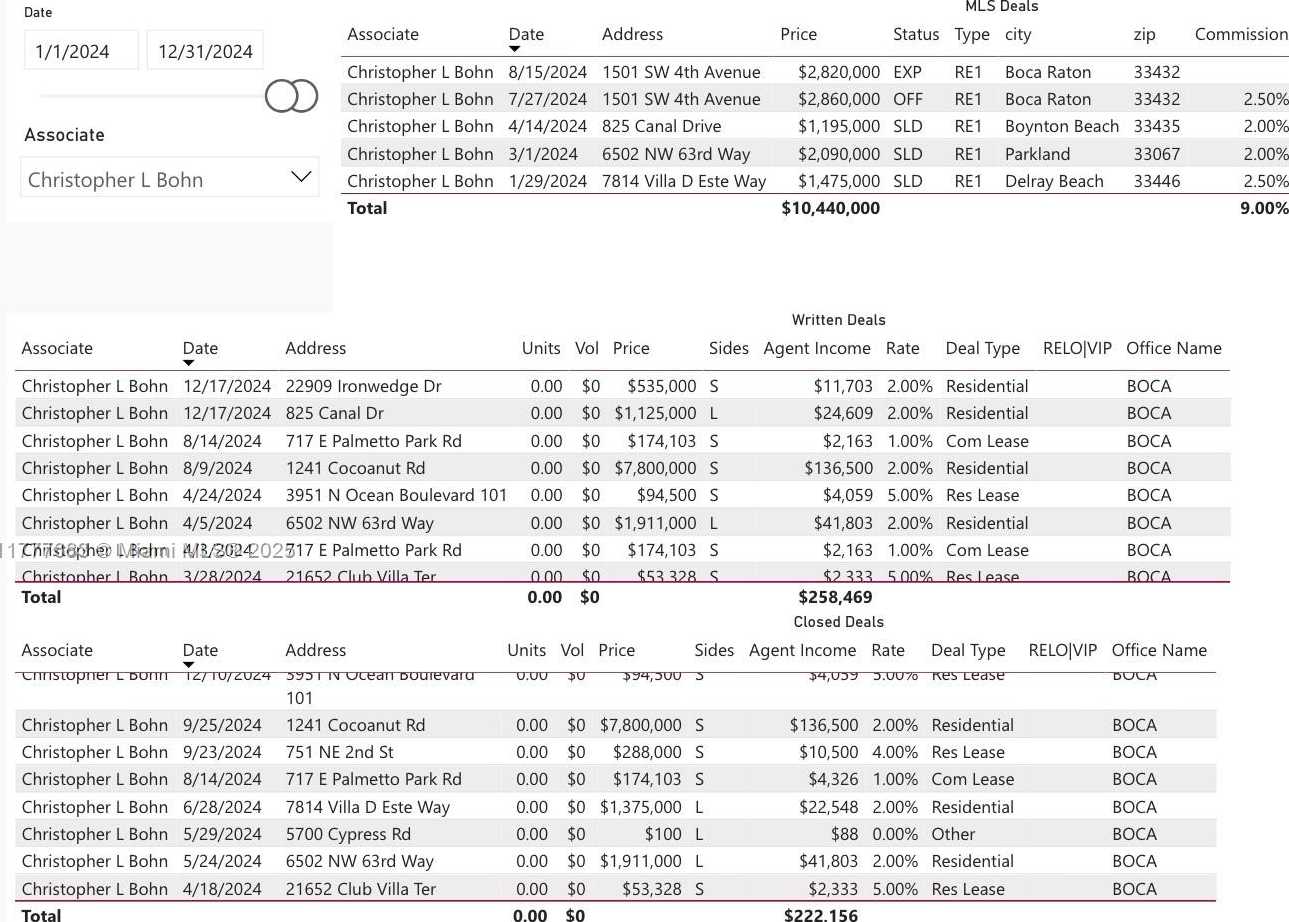Click Closed Deals Rate column header

[888, 650]
